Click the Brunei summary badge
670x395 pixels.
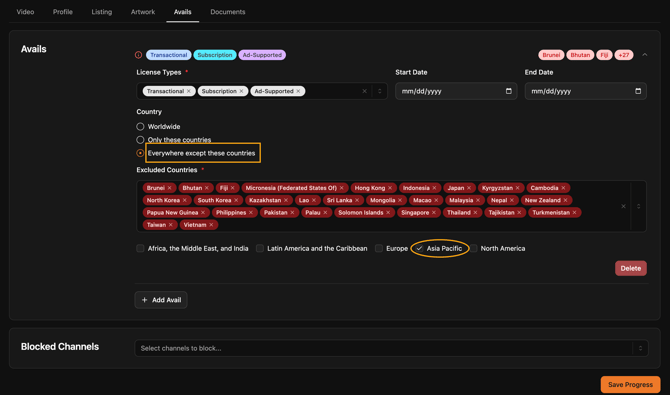pyautogui.click(x=551, y=55)
